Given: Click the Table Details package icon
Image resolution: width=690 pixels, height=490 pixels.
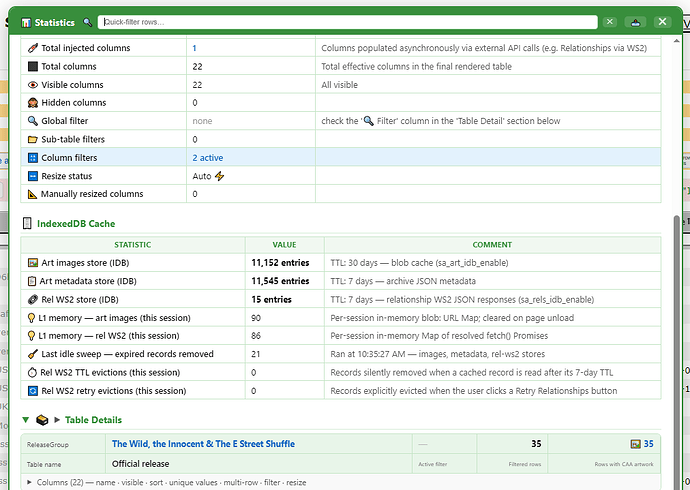Looking at the screenshot, I should coord(42,420).
